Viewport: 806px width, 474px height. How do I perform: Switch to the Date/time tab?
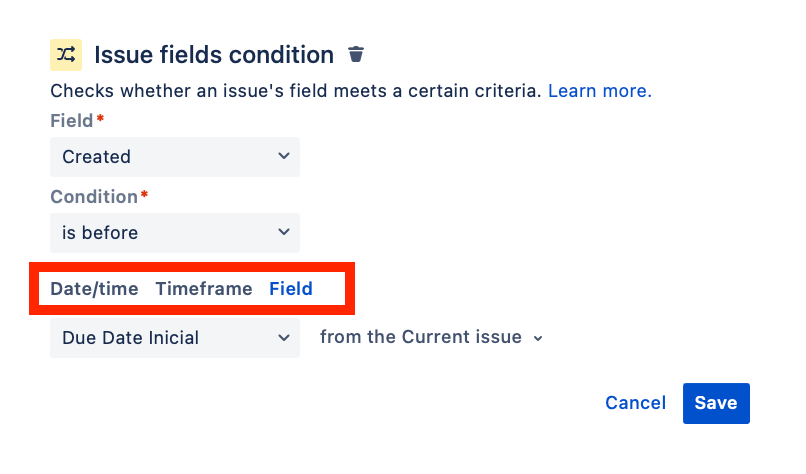click(x=94, y=289)
